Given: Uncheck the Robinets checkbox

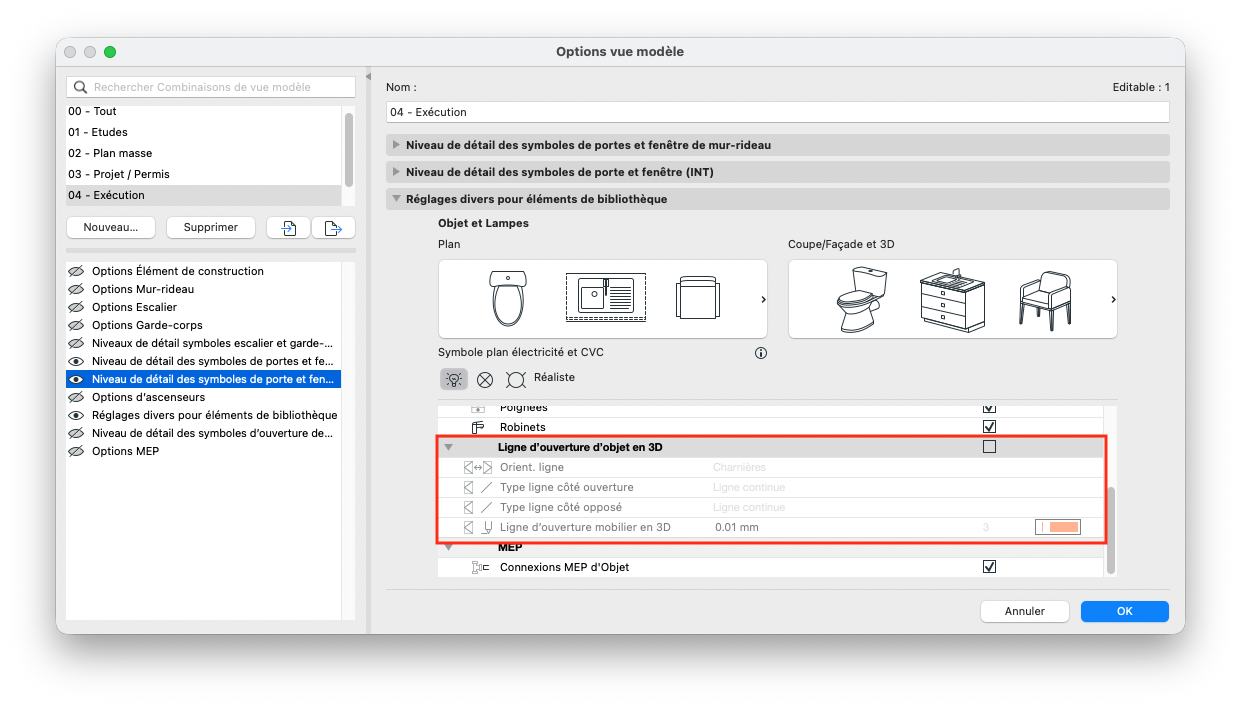Looking at the screenshot, I should (x=990, y=427).
